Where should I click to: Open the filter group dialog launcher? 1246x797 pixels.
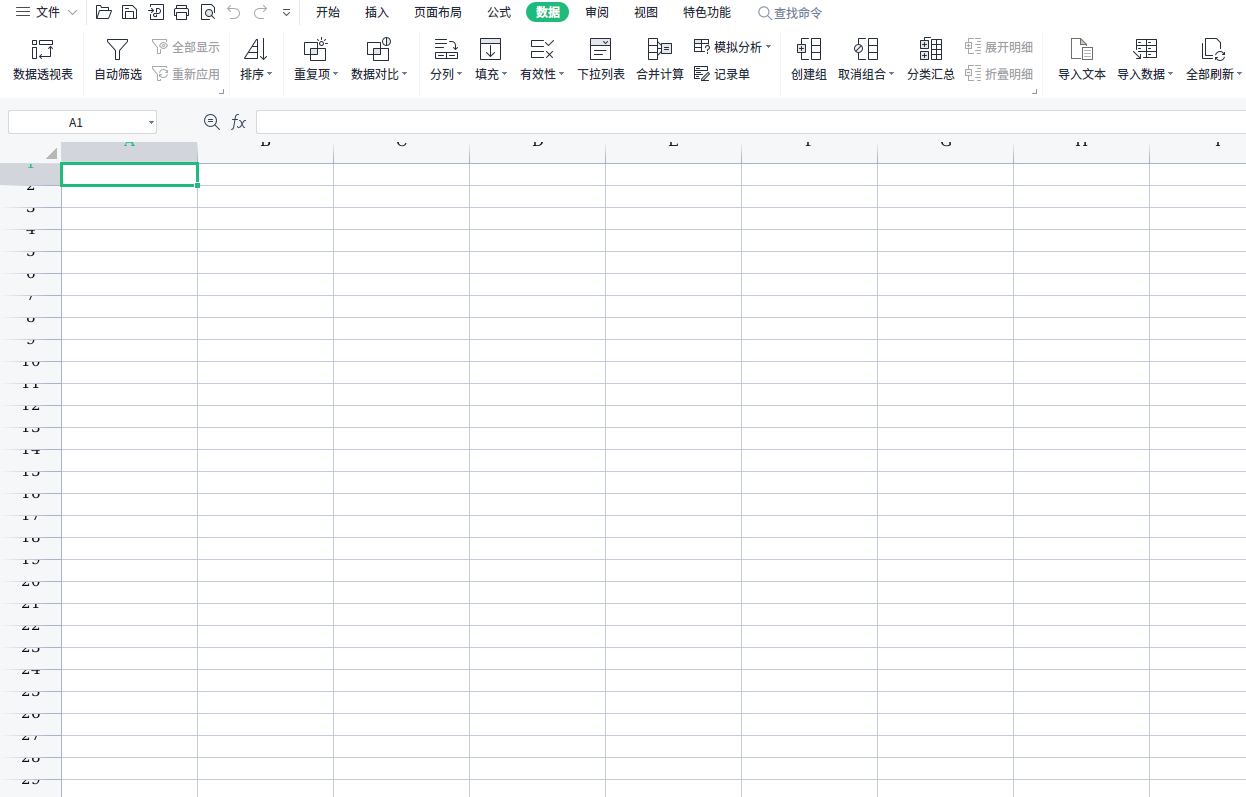pos(221,92)
